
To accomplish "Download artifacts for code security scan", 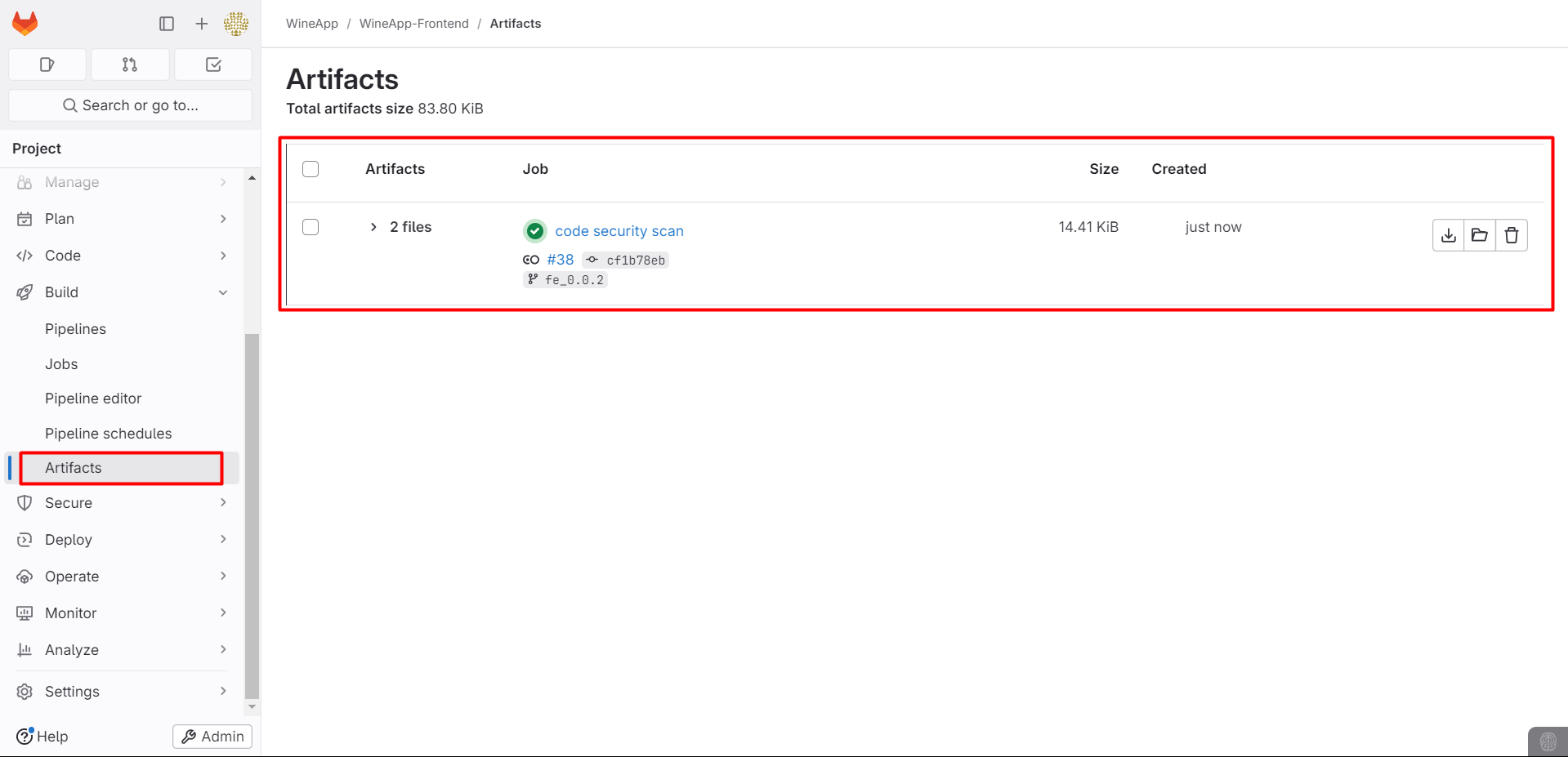I will (x=1448, y=235).
